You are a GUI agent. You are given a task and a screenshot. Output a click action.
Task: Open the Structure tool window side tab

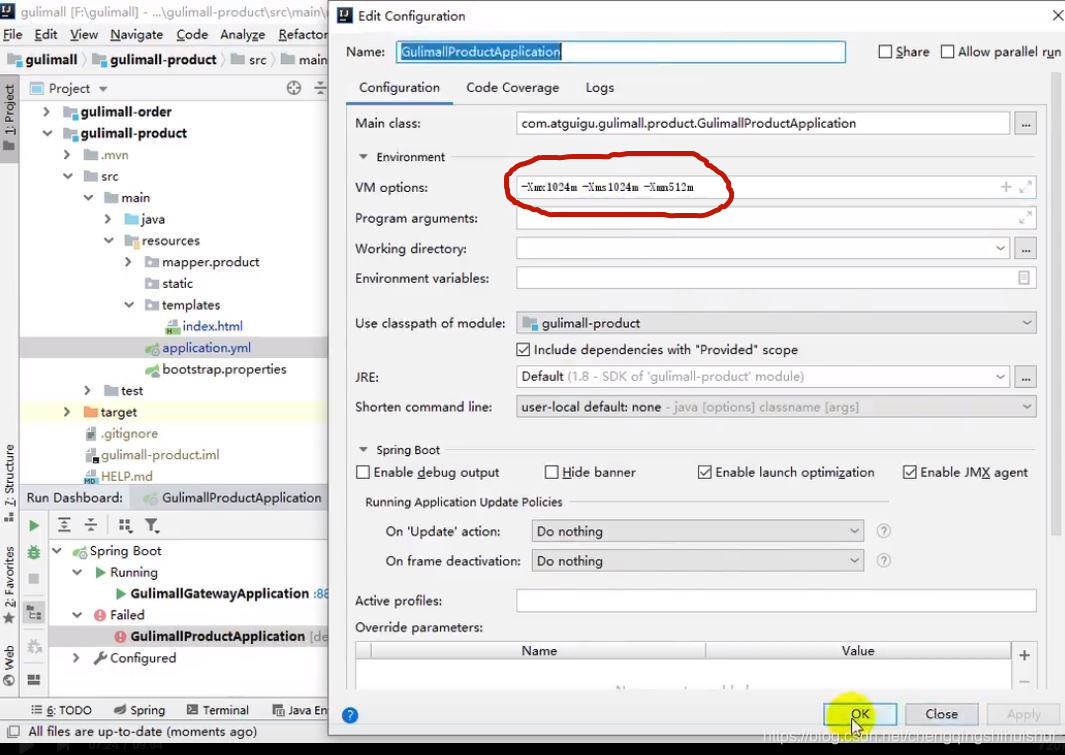coord(10,483)
